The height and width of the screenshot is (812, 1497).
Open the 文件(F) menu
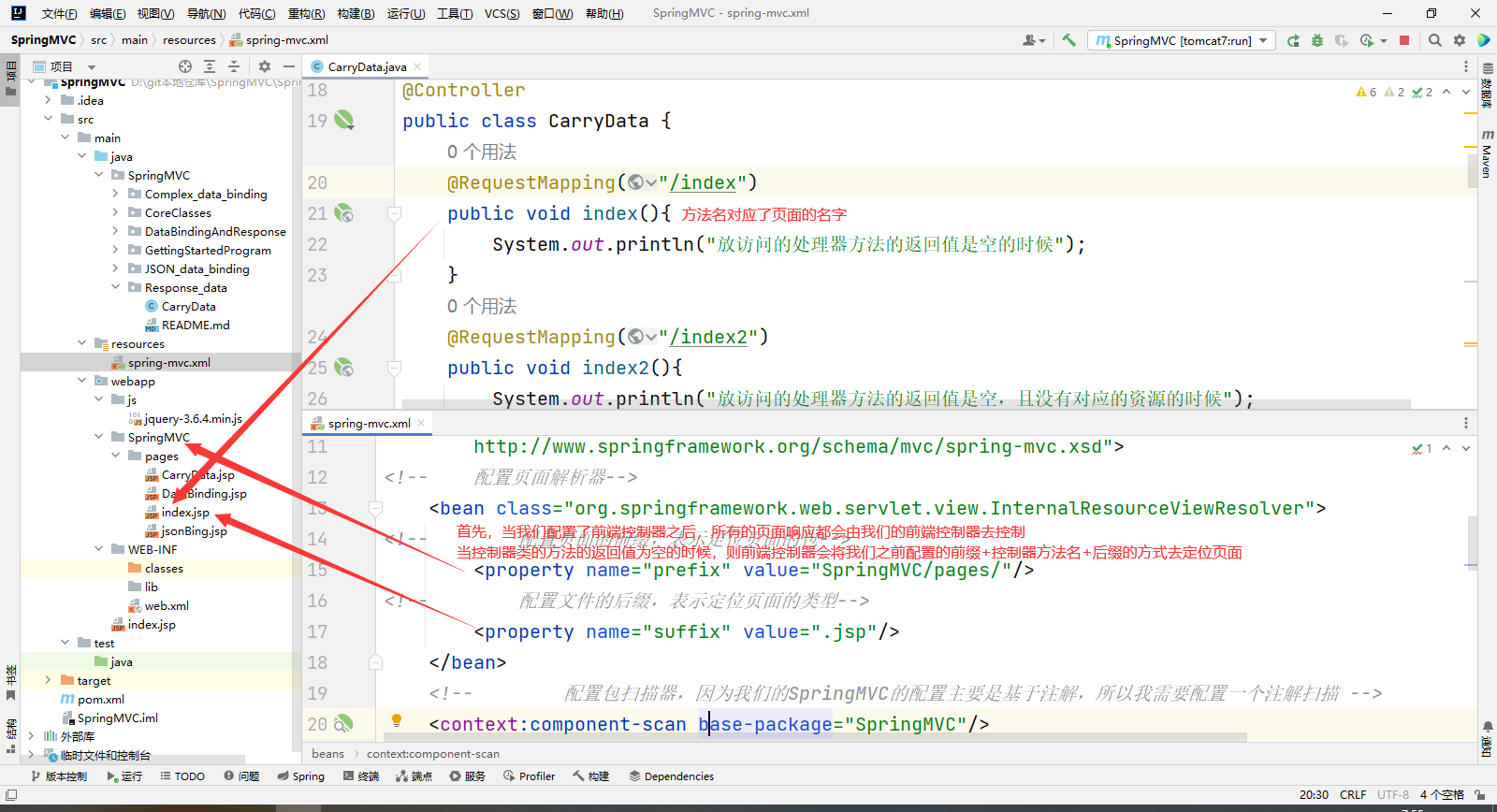(59, 13)
